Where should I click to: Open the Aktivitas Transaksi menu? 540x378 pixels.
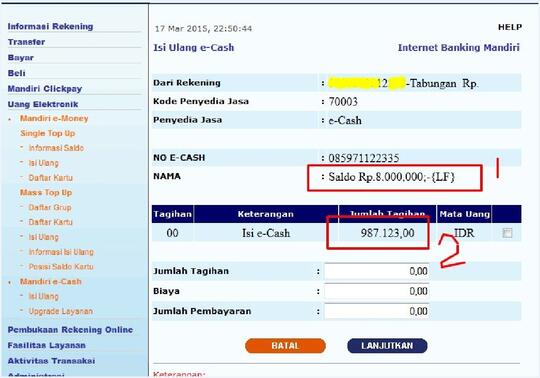[x=51, y=361]
